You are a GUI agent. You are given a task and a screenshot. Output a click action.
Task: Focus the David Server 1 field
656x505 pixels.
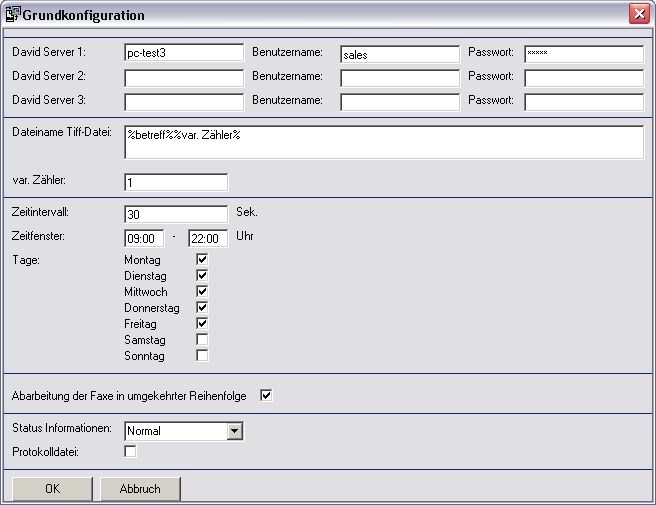click(x=184, y=53)
